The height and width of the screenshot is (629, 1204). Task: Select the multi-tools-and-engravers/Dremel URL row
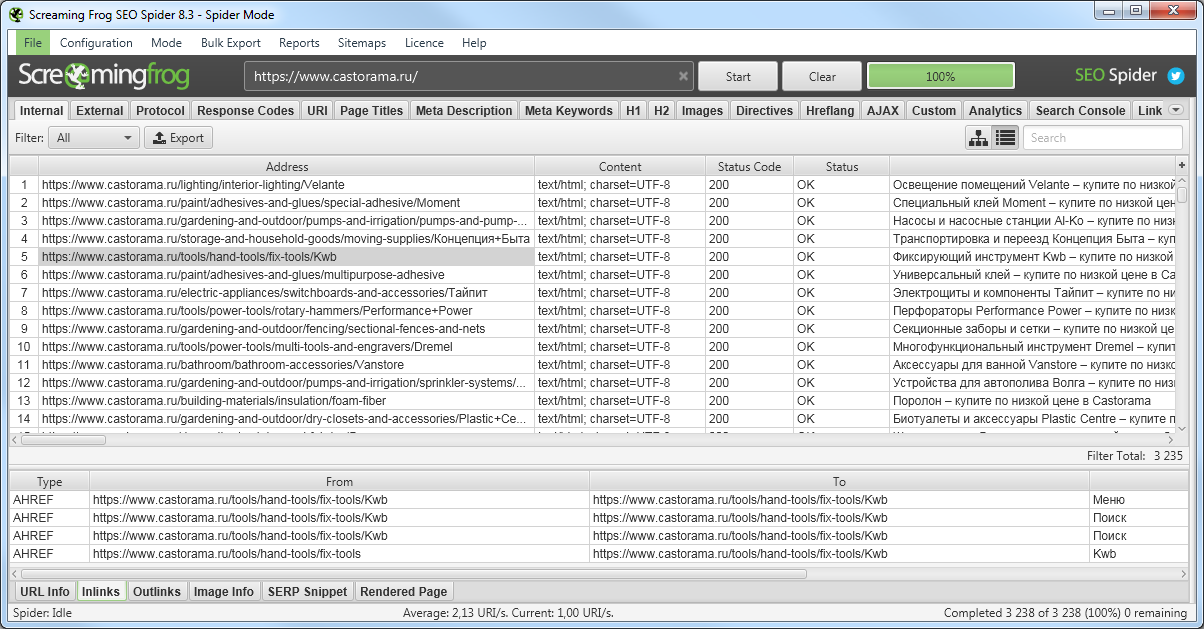[x=592, y=347]
